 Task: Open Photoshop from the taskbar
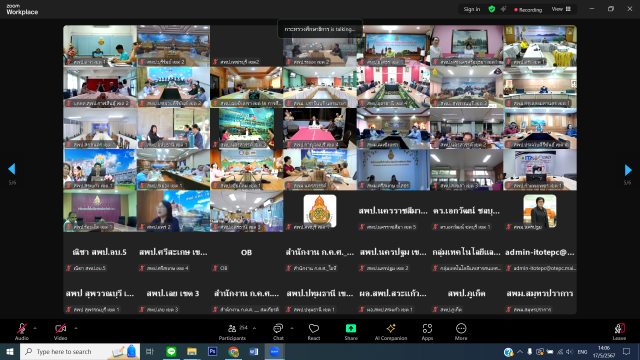click(213, 351)
